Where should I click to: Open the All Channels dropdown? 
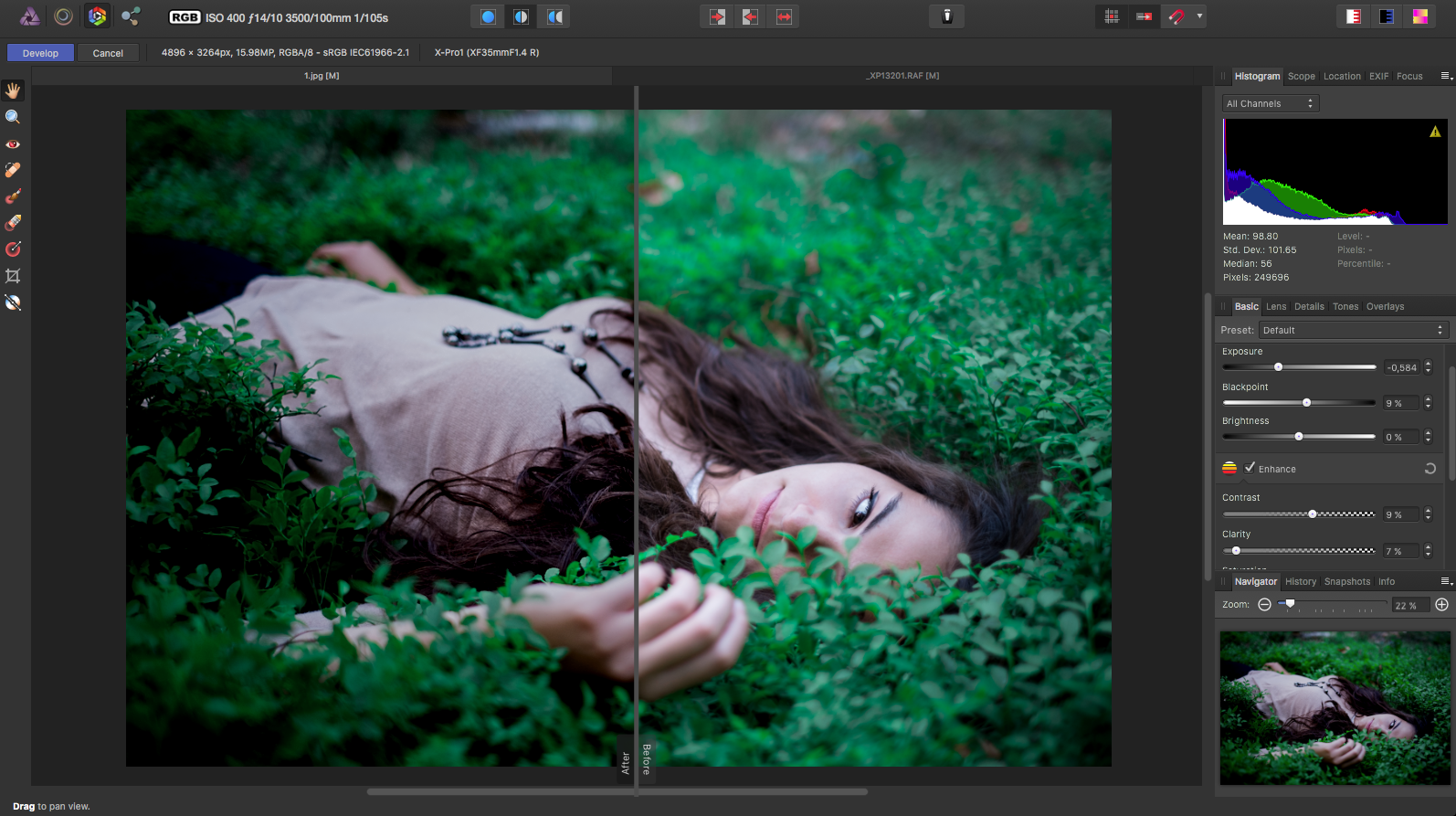[x=1271, y=103]
